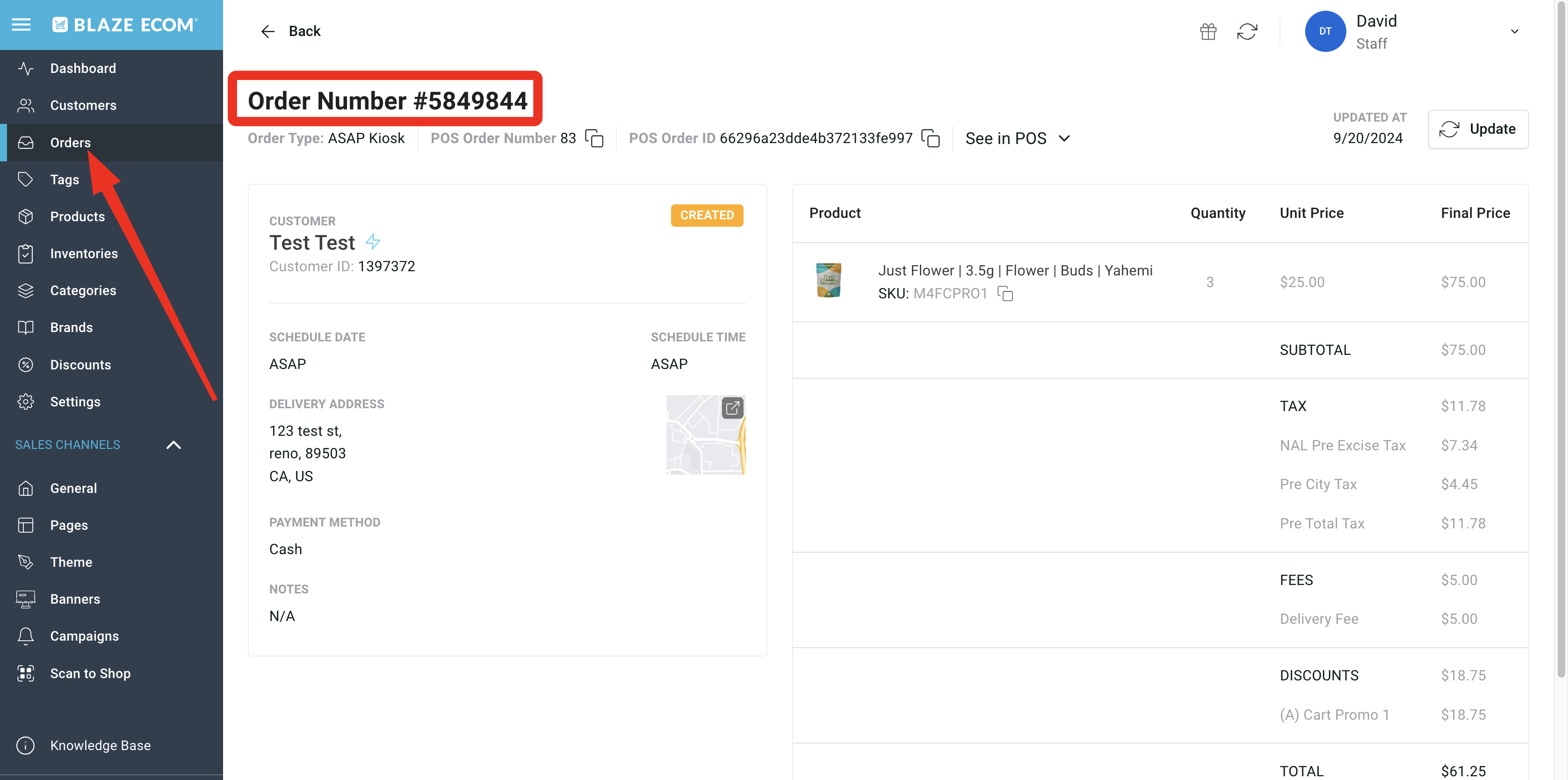This screenshot has width=1568, height=780.
Task: Click the lightning bolt beside Test Test
Action: [x=373, y=242]
